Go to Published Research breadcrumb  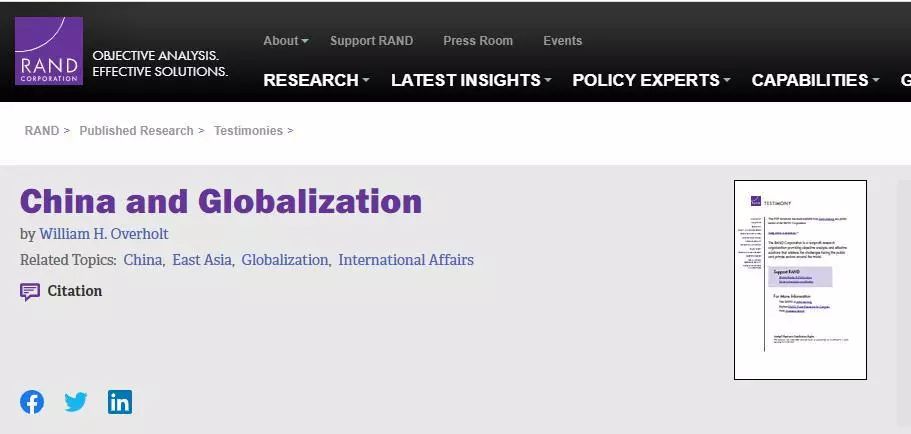pos(136,131)
